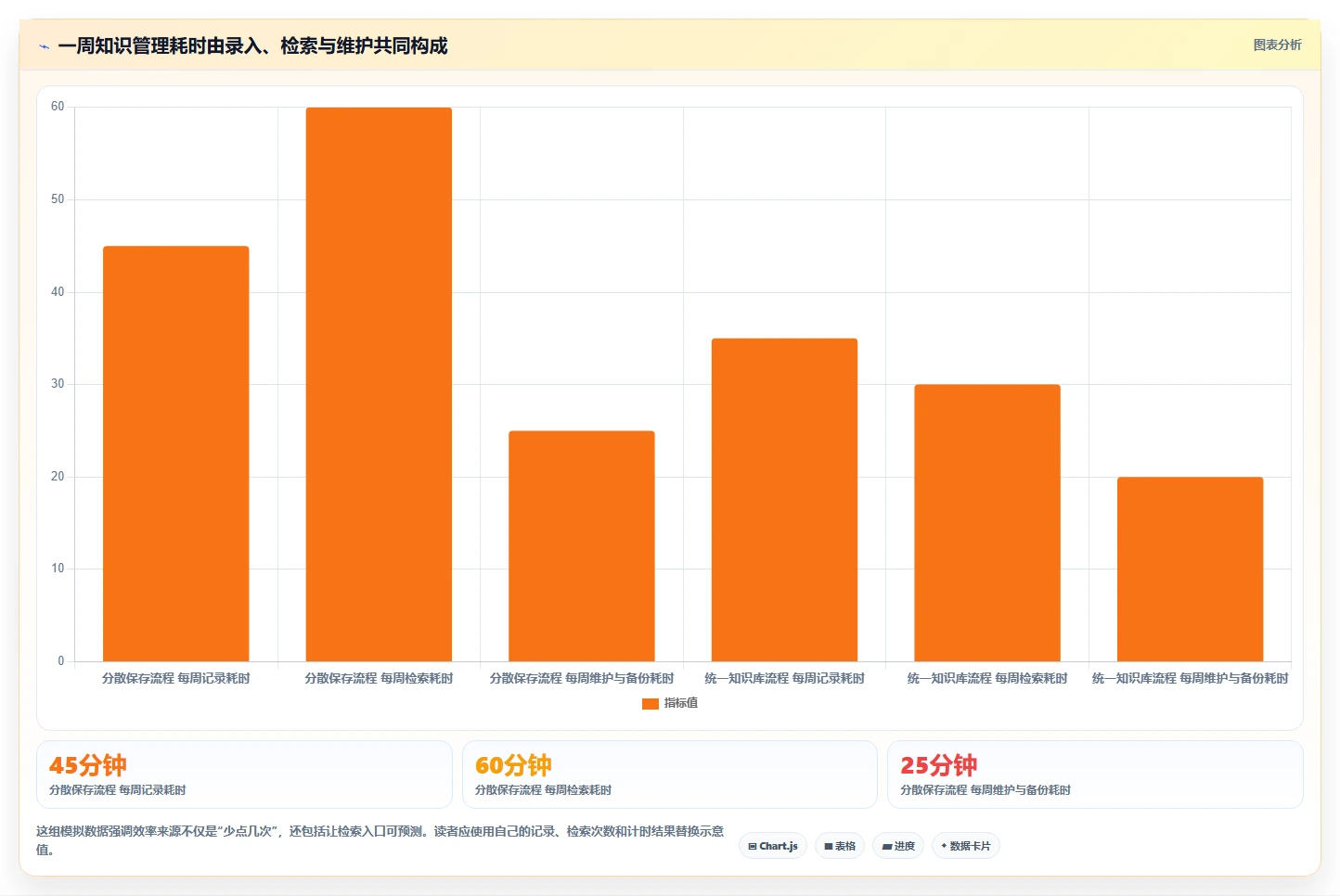Screen dimensions: 1340x896
Task: Click the 图表分析 label in header
Action: coord(1277,45)
